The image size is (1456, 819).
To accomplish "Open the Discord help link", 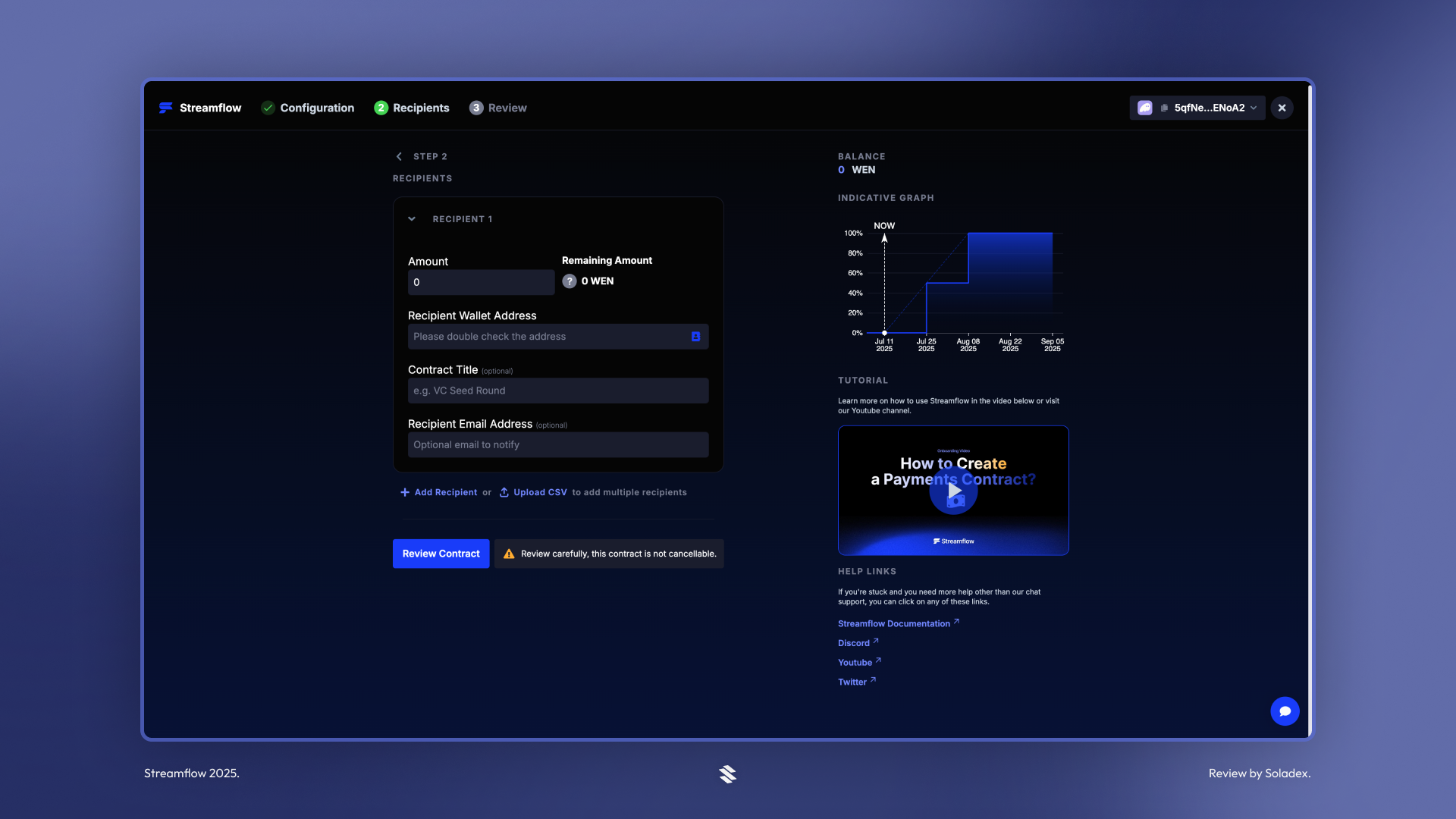I will coord(858,643).
